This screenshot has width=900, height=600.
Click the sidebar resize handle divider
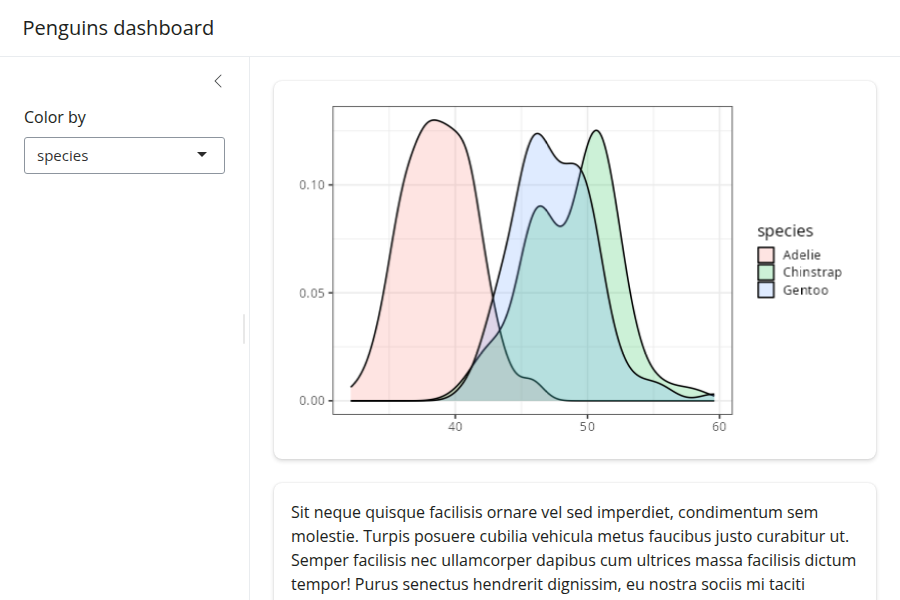(x=244, y=328)
